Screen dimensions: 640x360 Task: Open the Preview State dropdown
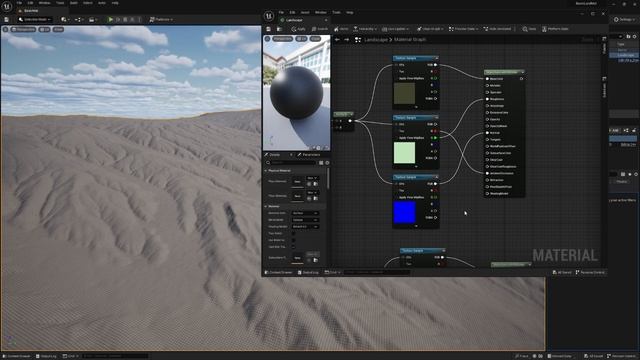464,29
